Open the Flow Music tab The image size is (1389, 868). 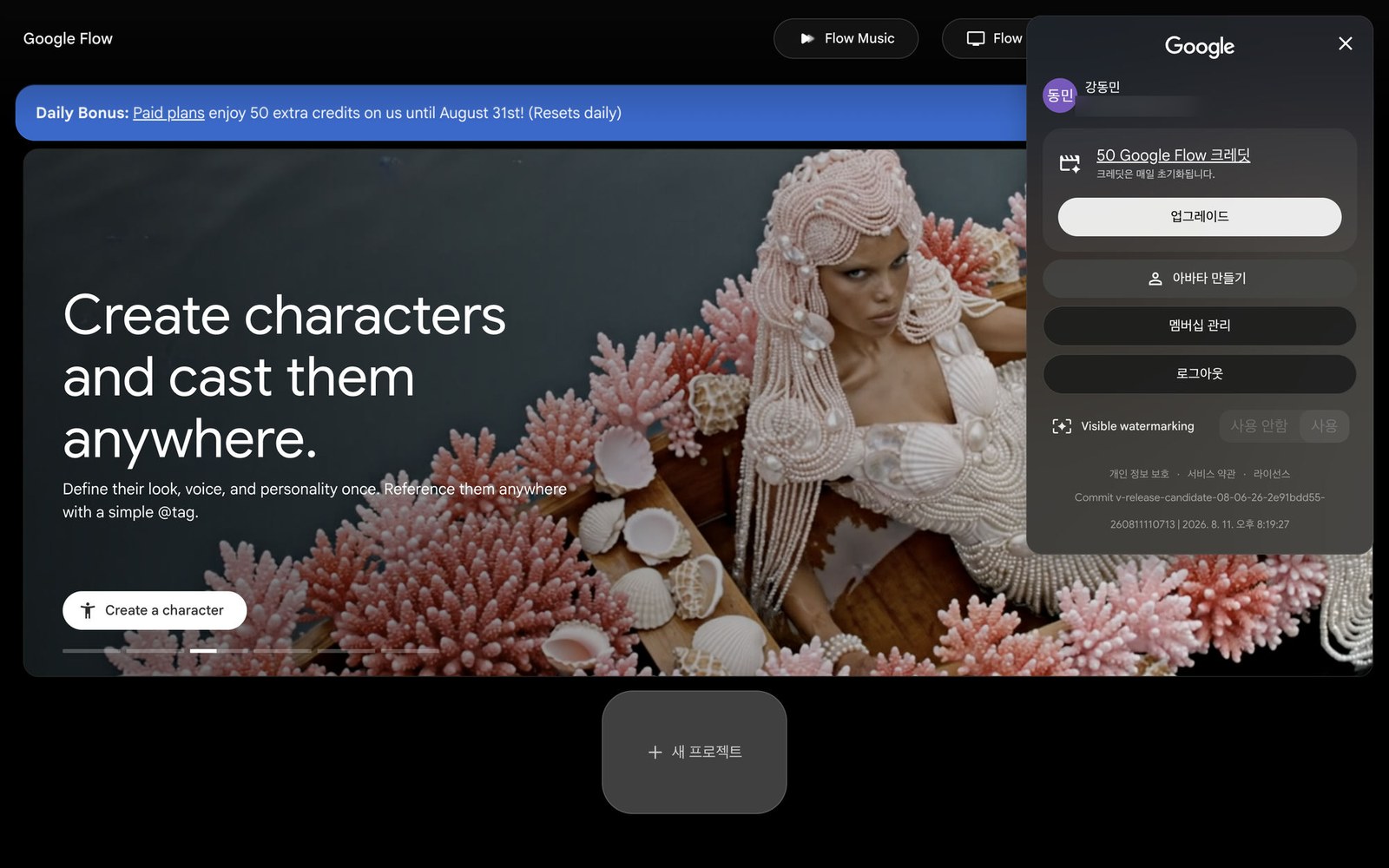tap(846, 39)
